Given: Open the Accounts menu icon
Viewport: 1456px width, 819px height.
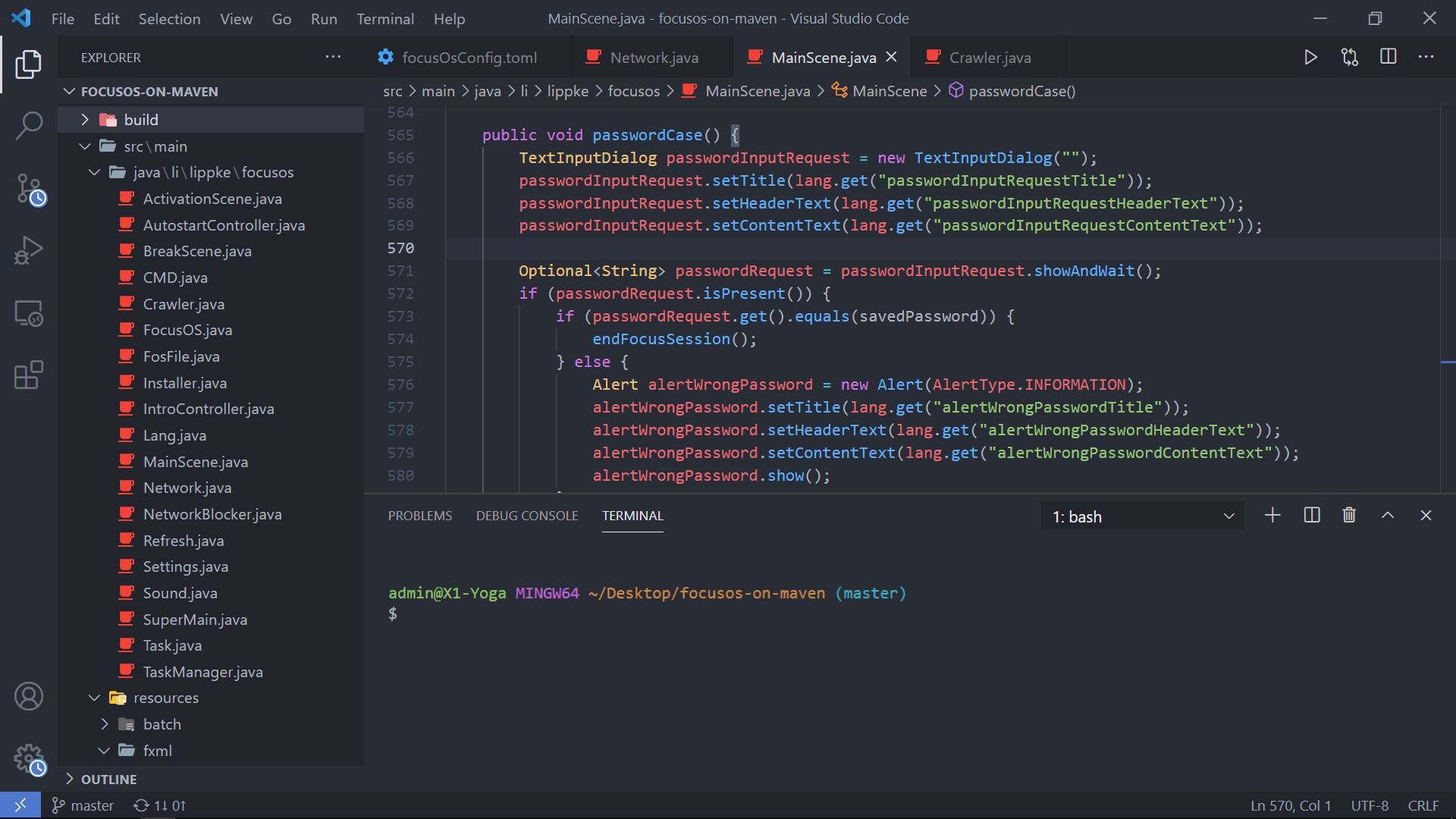Looking at the screenshot, I should 29,696.
